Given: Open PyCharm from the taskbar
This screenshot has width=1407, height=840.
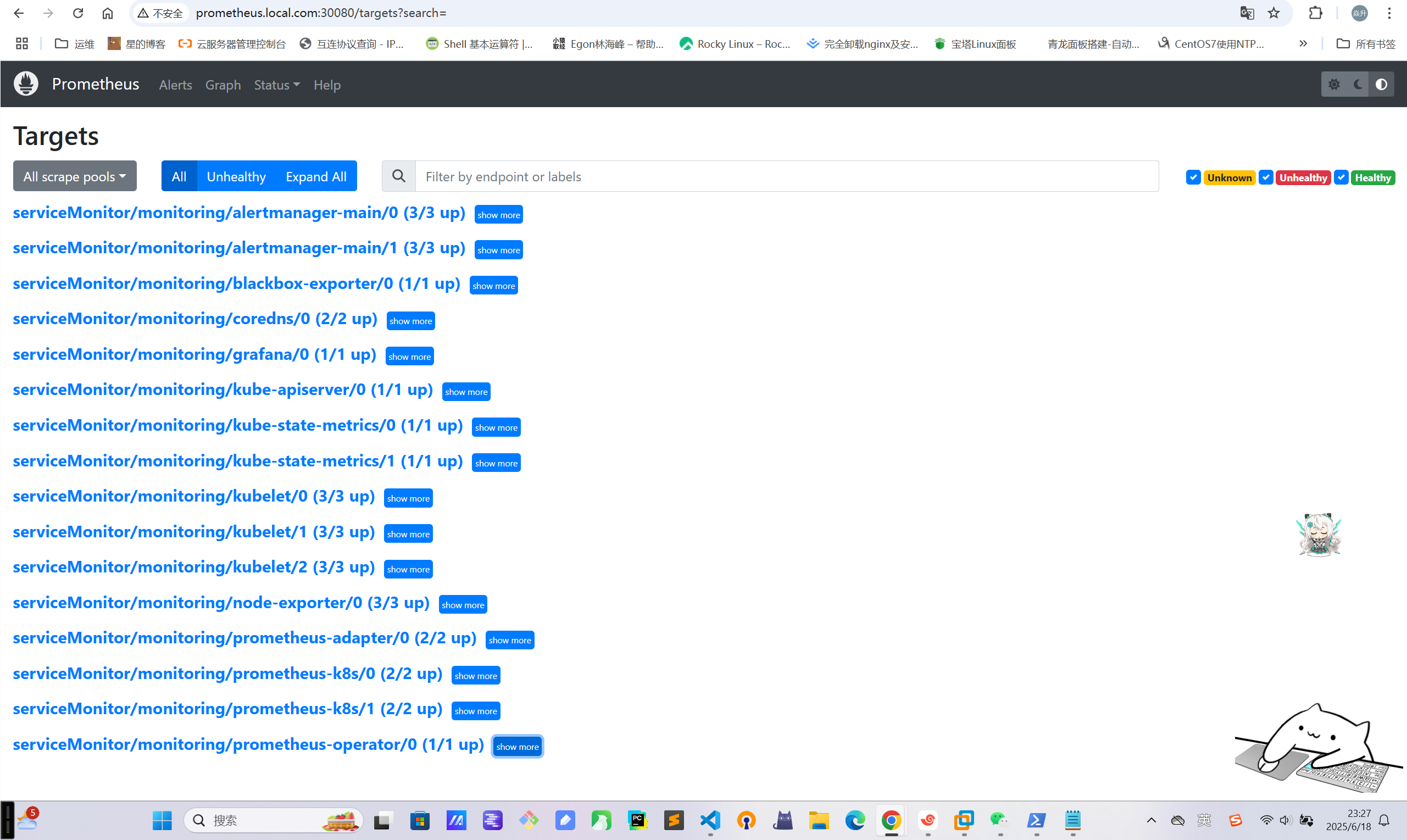Looking at the screenshot, I should click(637, 820).
